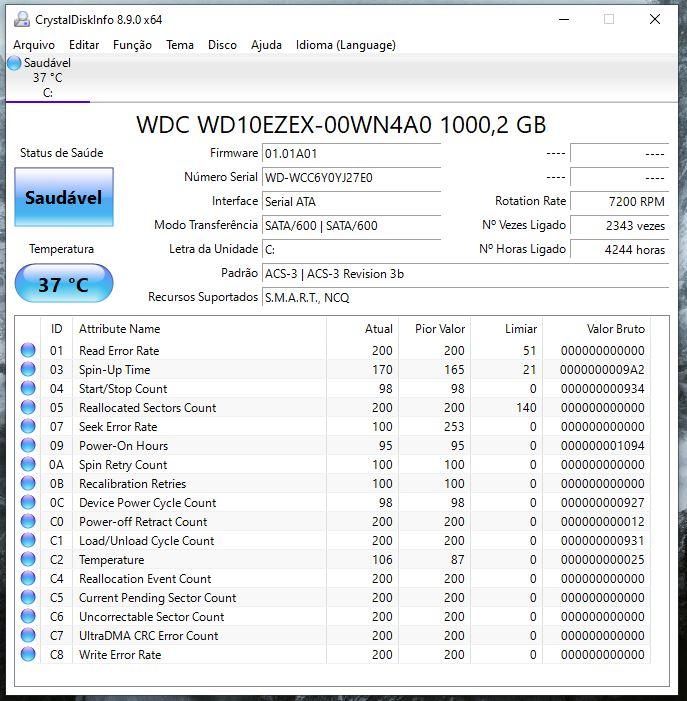The height and width of the screenshot is (701, 687).
Task: Click the Status de Saúde label
Action: tap(62, 153)
